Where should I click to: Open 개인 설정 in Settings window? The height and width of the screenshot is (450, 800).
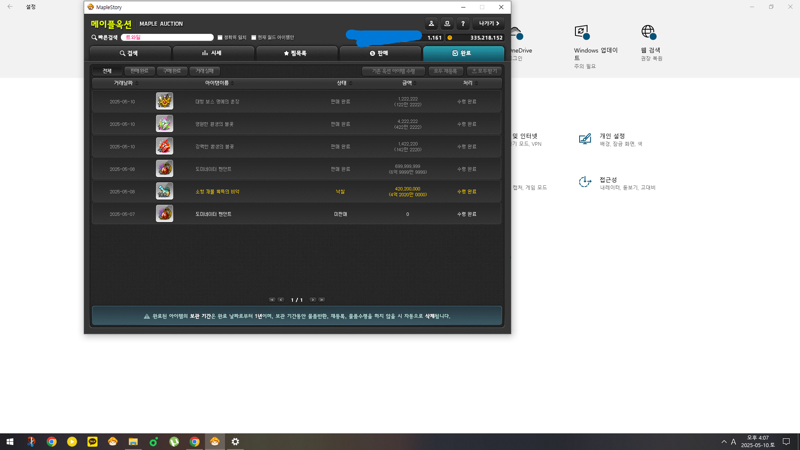click(x=611, y=139)
